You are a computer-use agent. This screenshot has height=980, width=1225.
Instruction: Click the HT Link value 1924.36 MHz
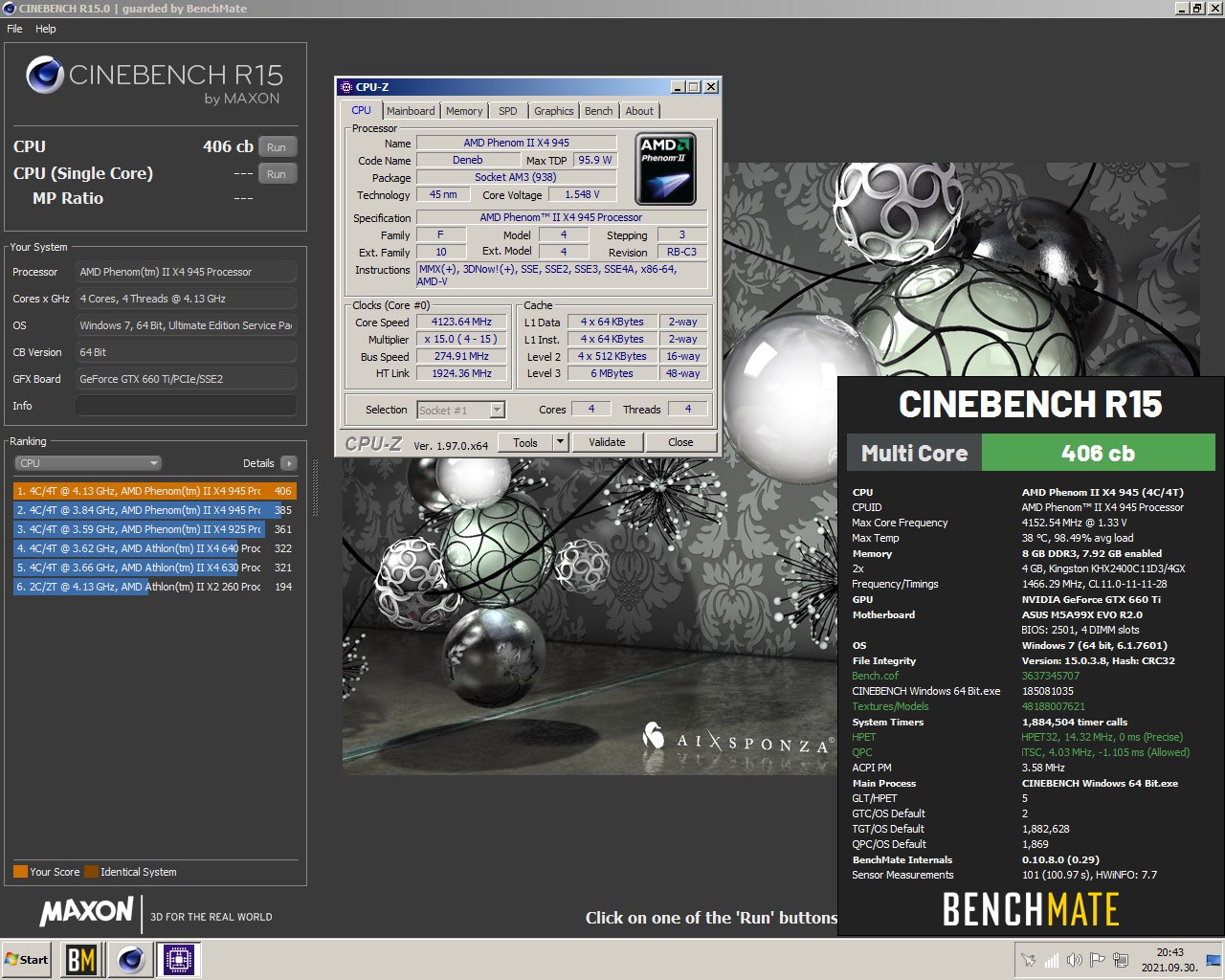461,374
